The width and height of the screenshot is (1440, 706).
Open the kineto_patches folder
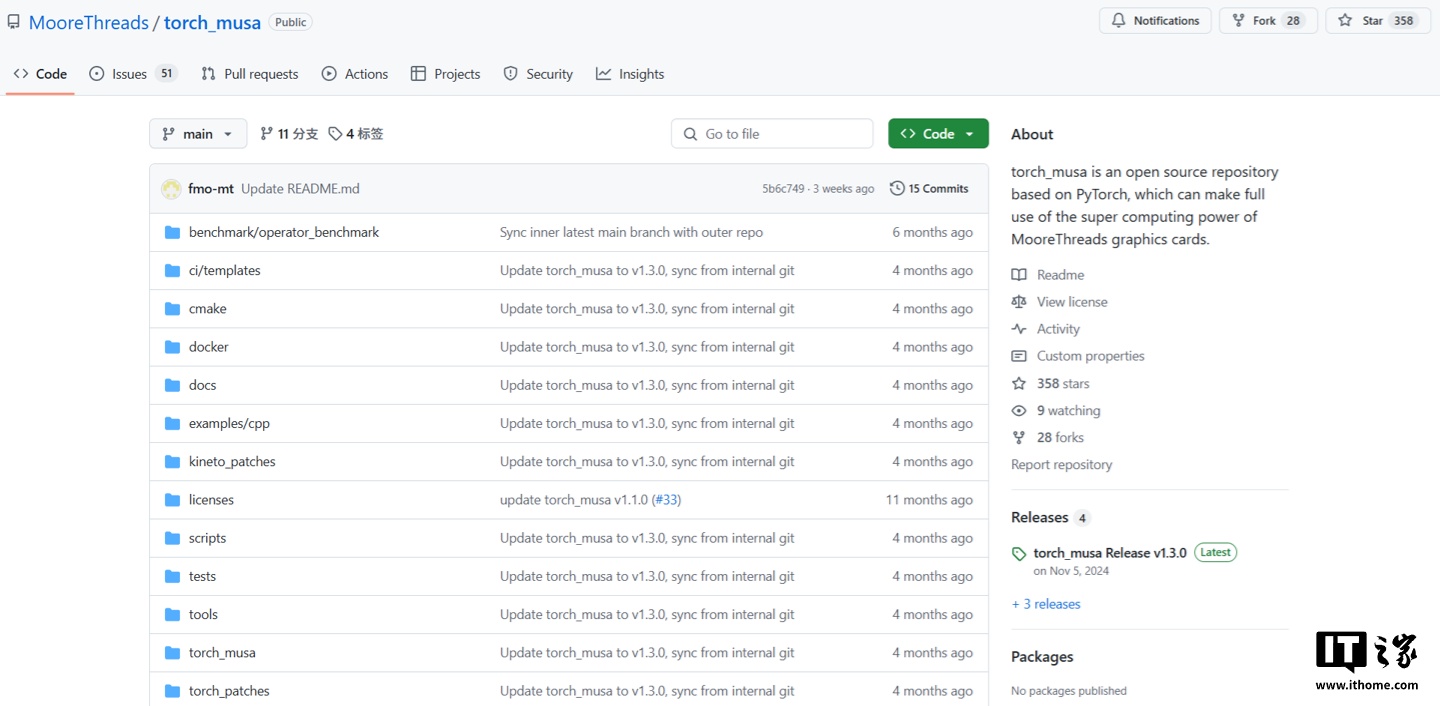pos(232,462)
